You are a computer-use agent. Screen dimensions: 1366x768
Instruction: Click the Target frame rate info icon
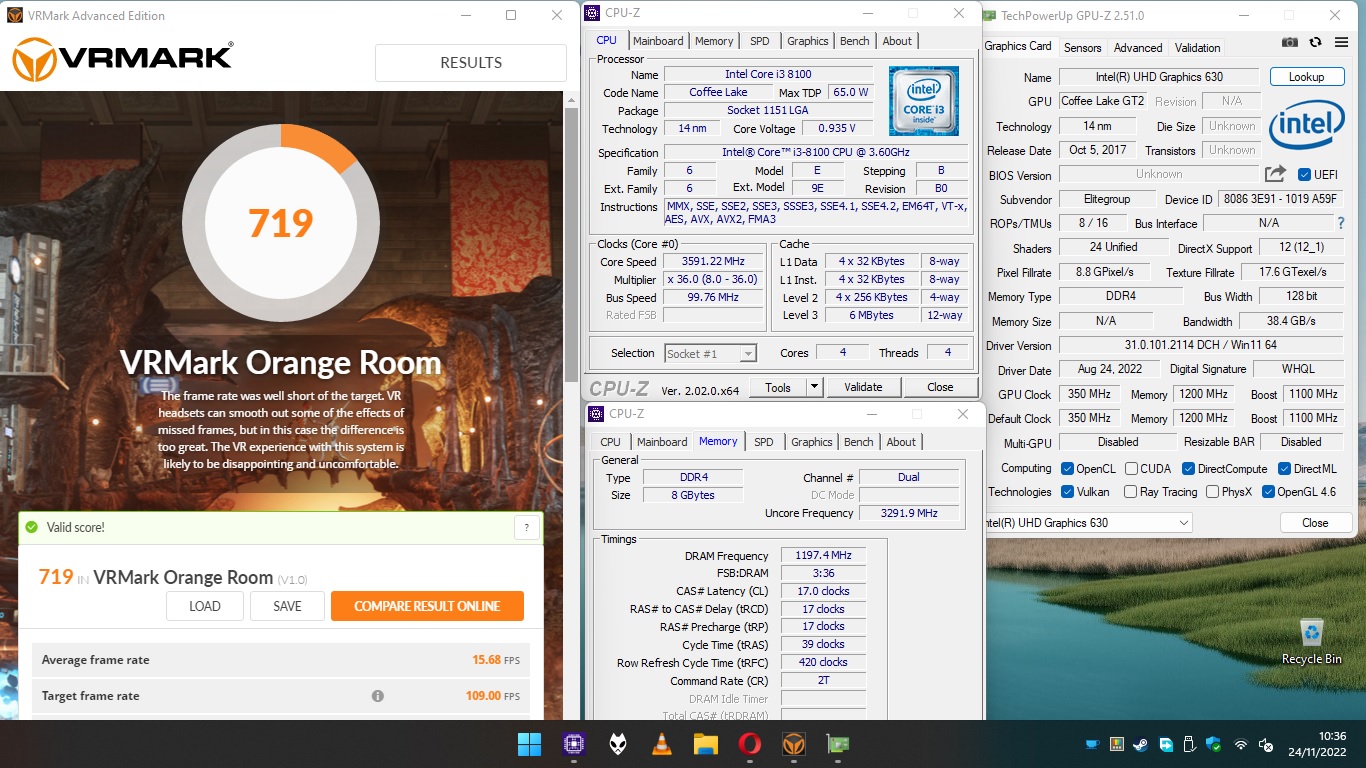point(378,696)
